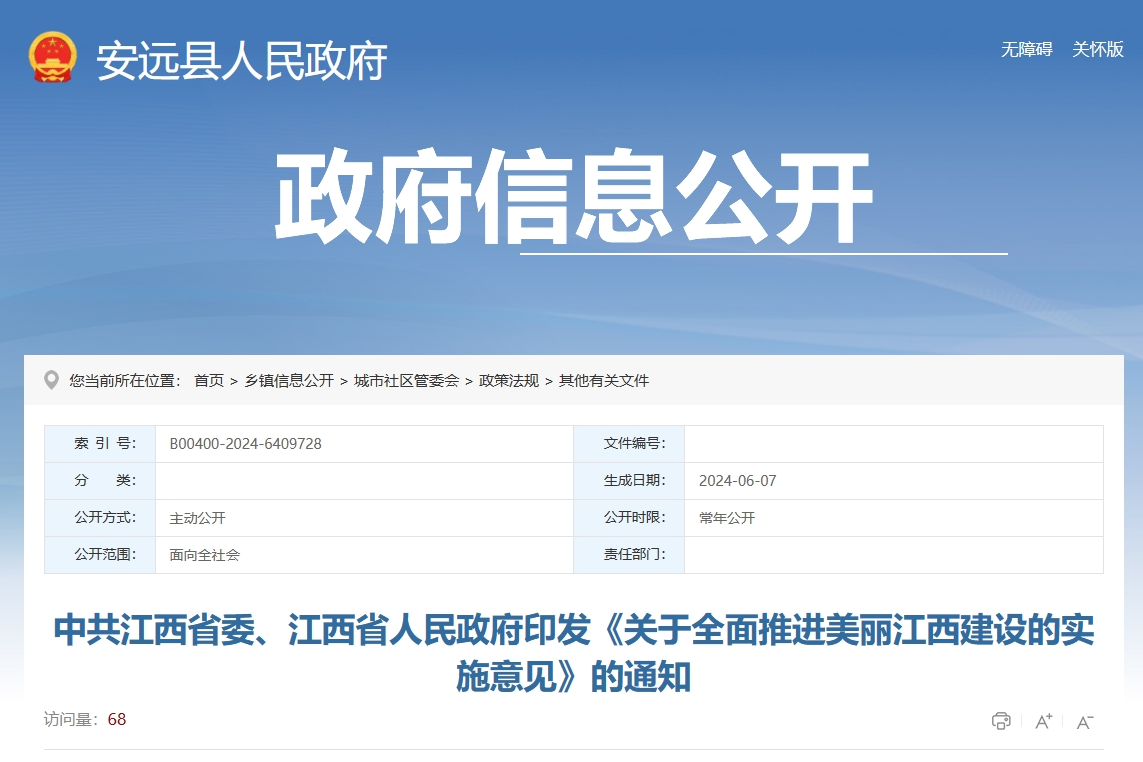This screenshot has width=1143, height=762.
Task: Increase font size with A+ icon
Action: click(x=1043, y=721)
